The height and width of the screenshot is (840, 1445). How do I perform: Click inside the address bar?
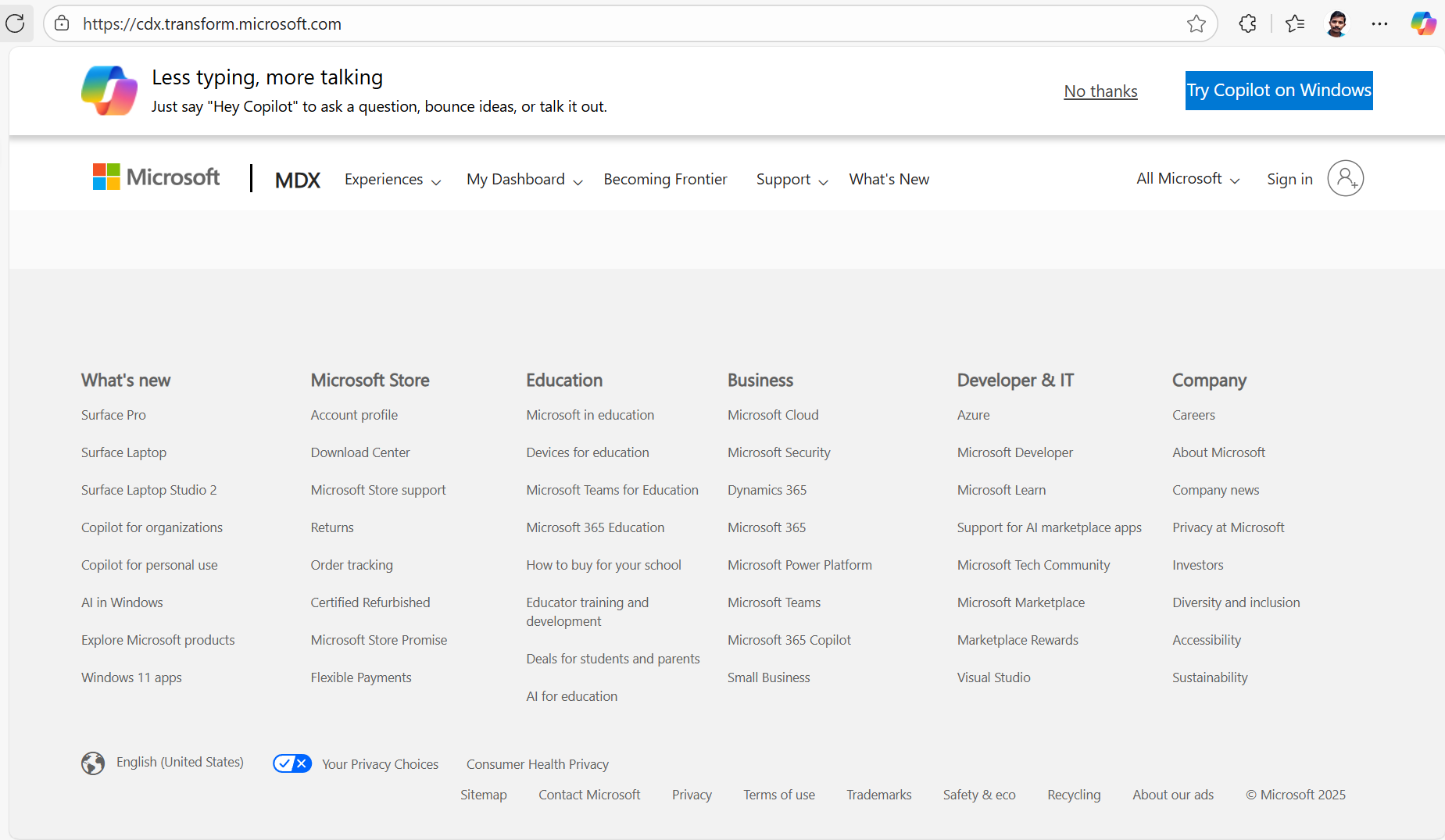(547, 23)
